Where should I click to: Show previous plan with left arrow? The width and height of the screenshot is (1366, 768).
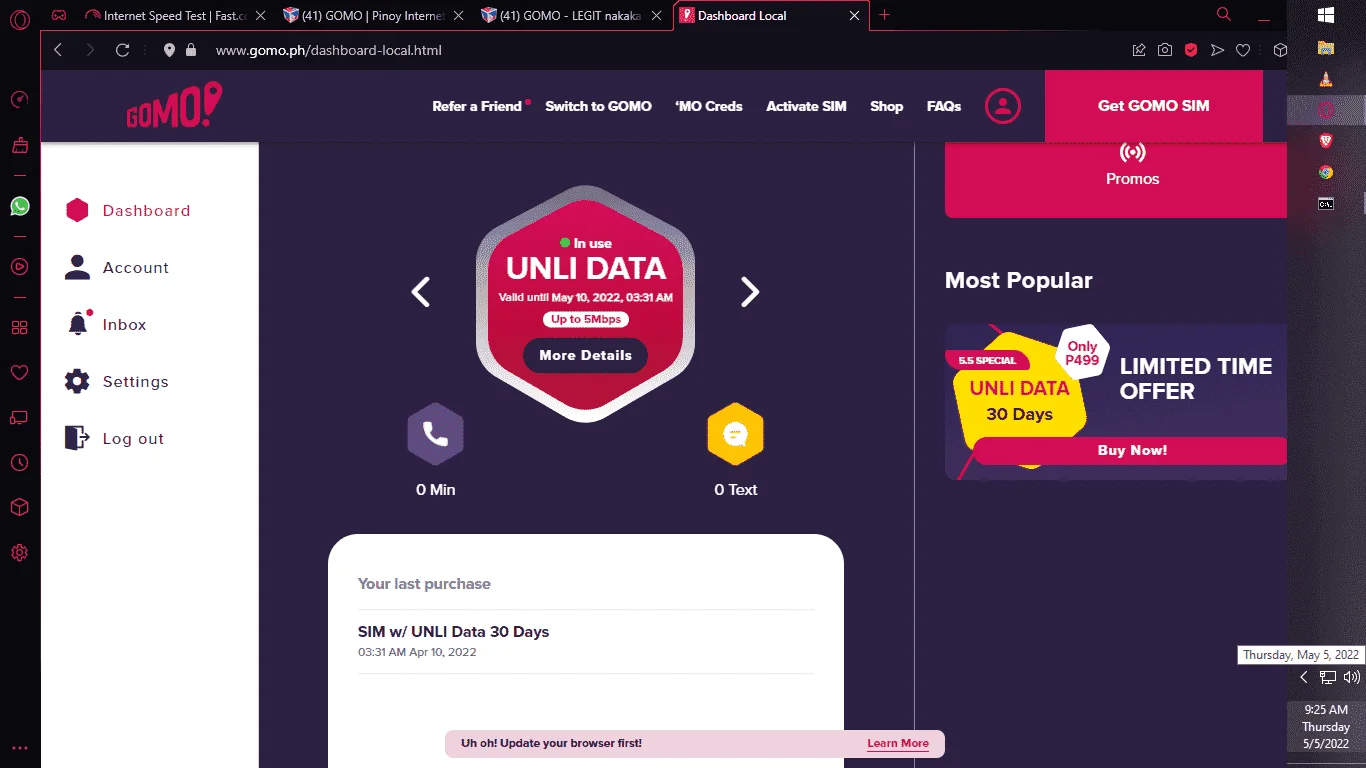[421, 292]
